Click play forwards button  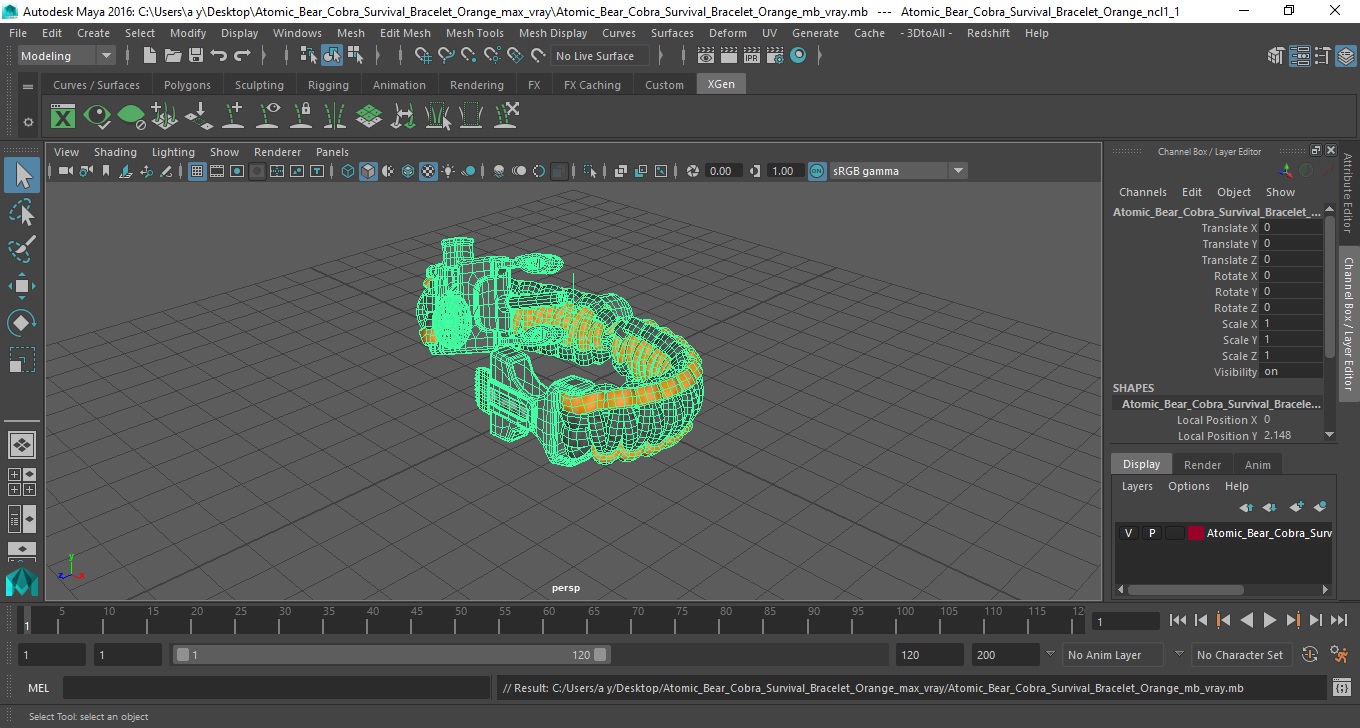[1269, 620]
